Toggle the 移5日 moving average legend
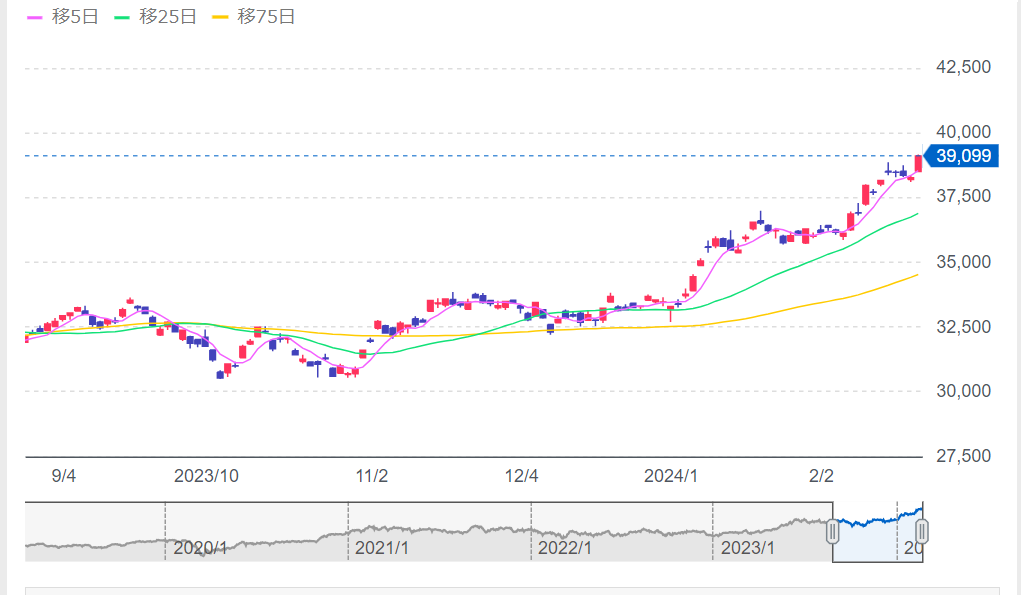This screenshot has height=595, width=1021. pyautogui.click(x=72, y=17)
